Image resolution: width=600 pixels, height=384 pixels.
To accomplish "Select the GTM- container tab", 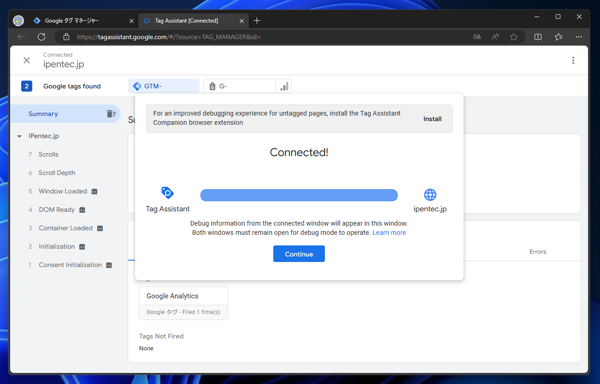I will point(164,86).
